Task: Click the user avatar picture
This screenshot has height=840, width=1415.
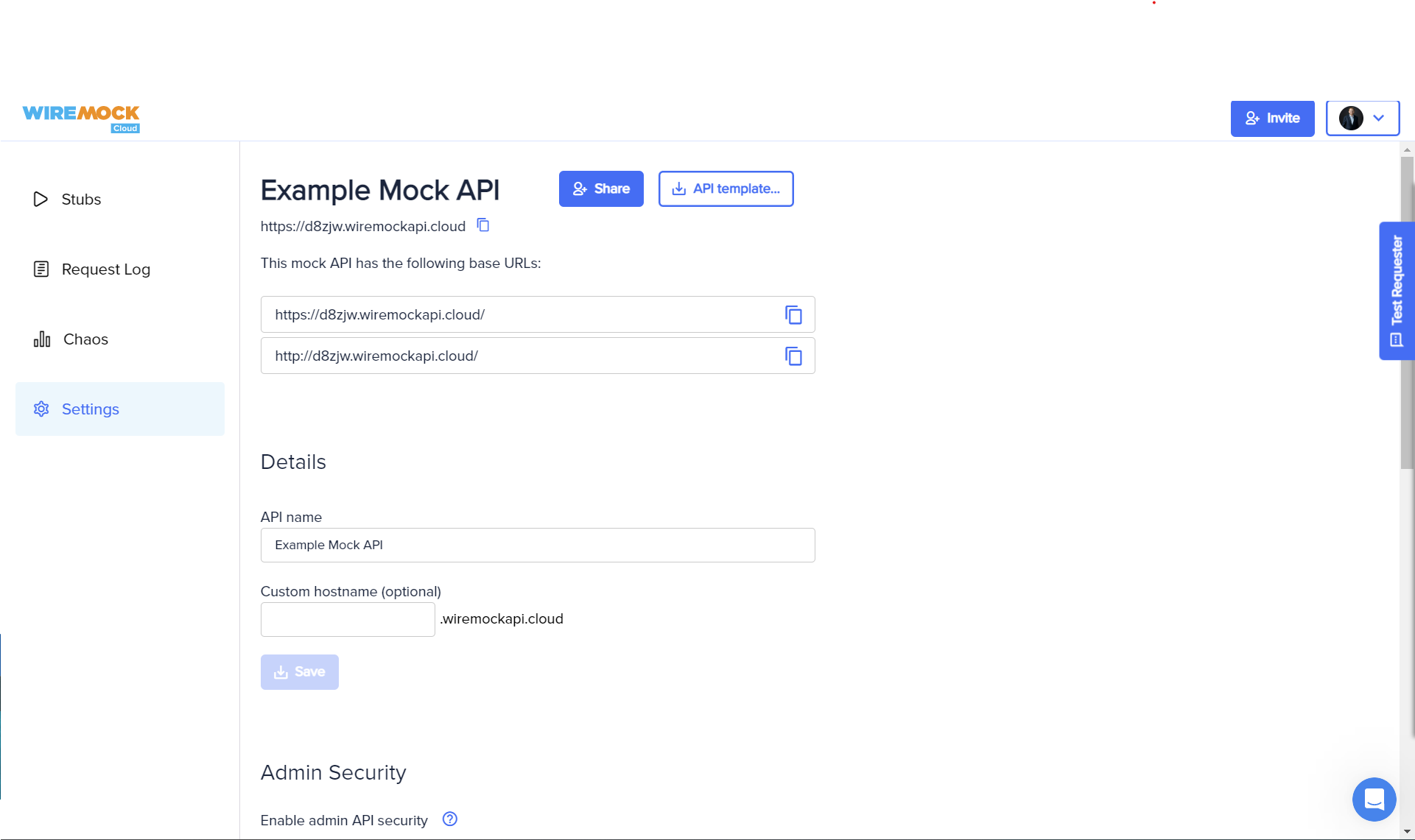Action: tap(1351, 118)
